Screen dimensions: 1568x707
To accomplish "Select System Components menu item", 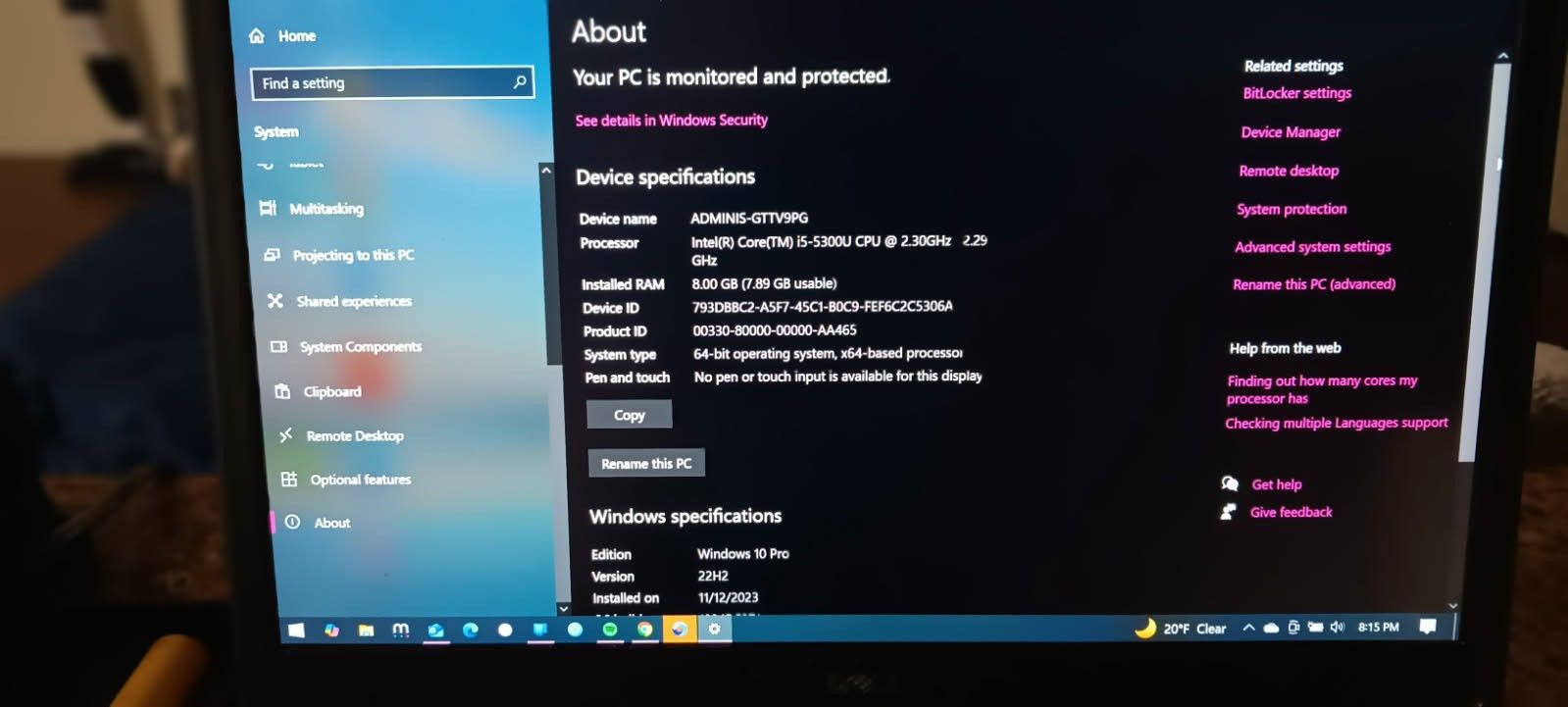I will click(360, 346).
